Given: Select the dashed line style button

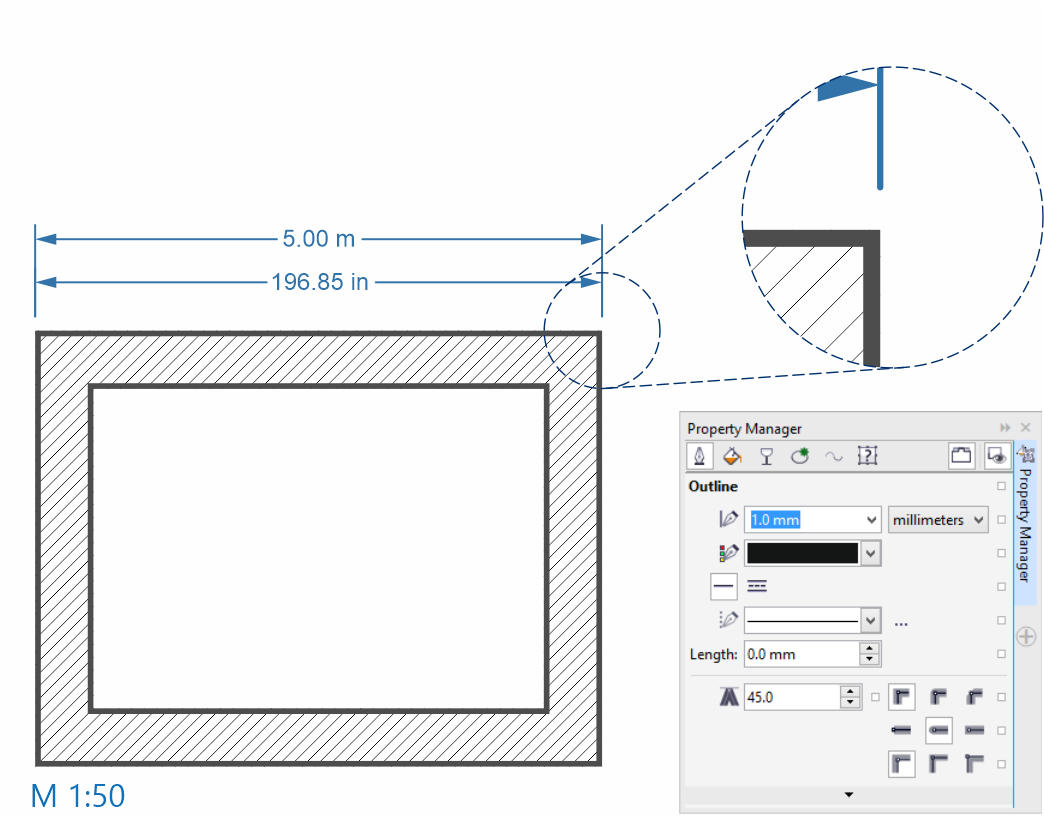Looking at the screenshot, I should [757, 586].
